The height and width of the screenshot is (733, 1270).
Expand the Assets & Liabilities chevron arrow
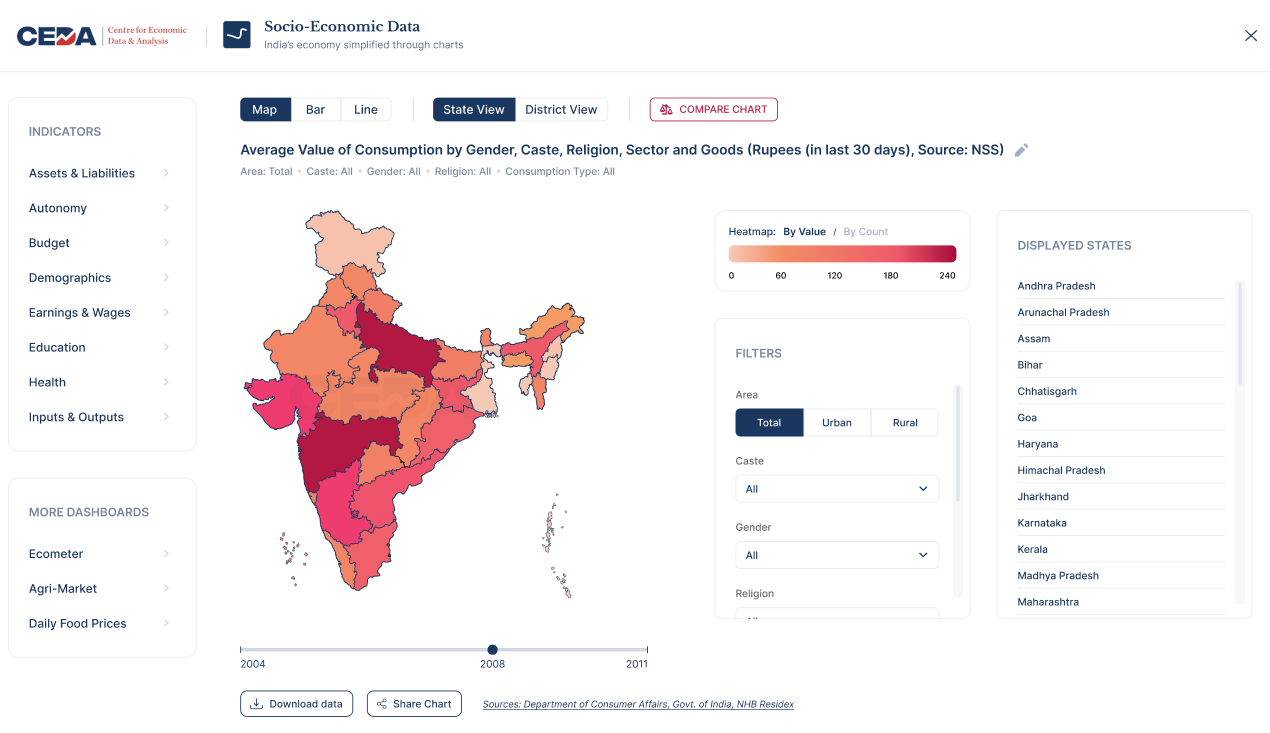pos(166,173)
